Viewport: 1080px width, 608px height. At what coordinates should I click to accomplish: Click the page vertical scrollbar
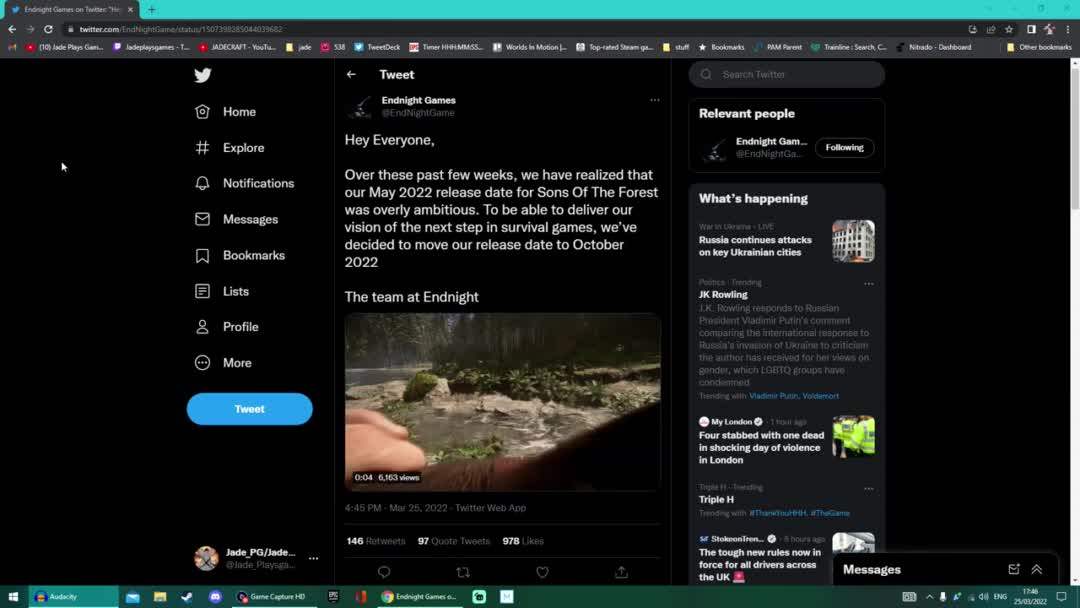pyautogui.click(x=1074, y=138)
